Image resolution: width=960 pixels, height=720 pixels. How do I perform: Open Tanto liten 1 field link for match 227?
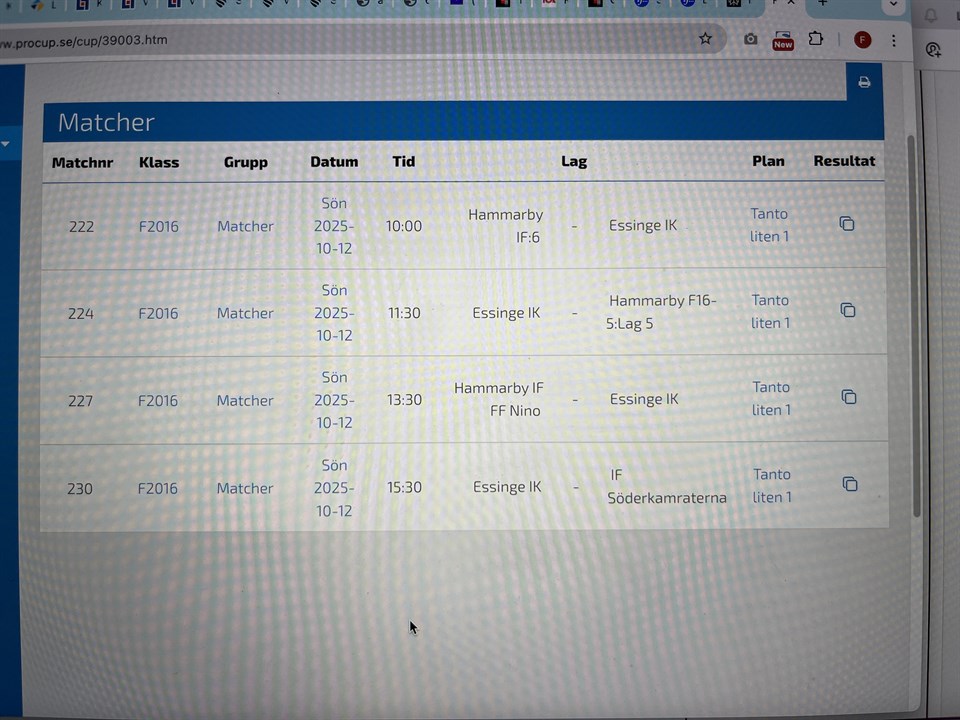[x=771, y=398]
